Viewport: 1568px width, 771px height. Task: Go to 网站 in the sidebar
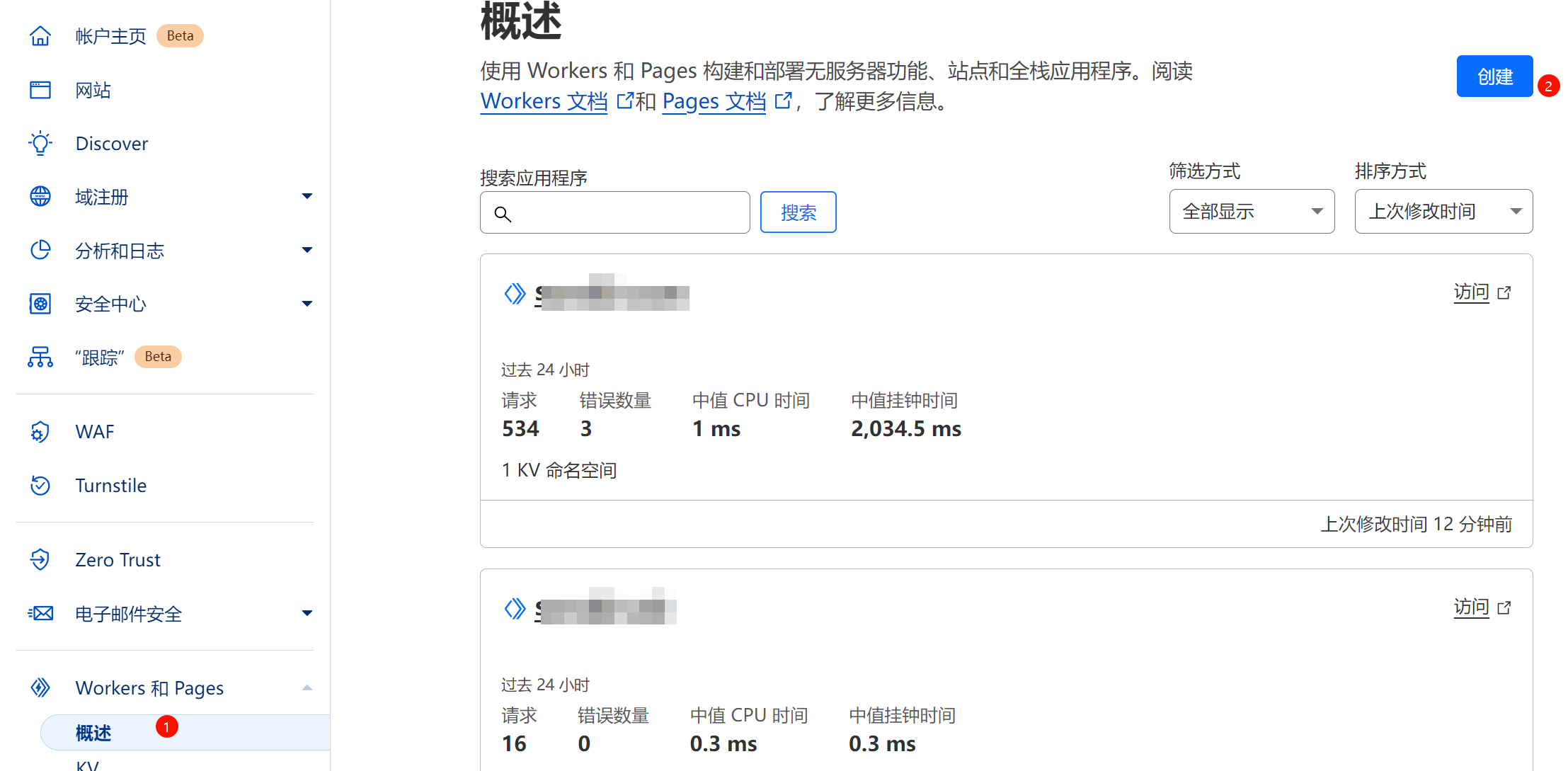coord(93,90)
